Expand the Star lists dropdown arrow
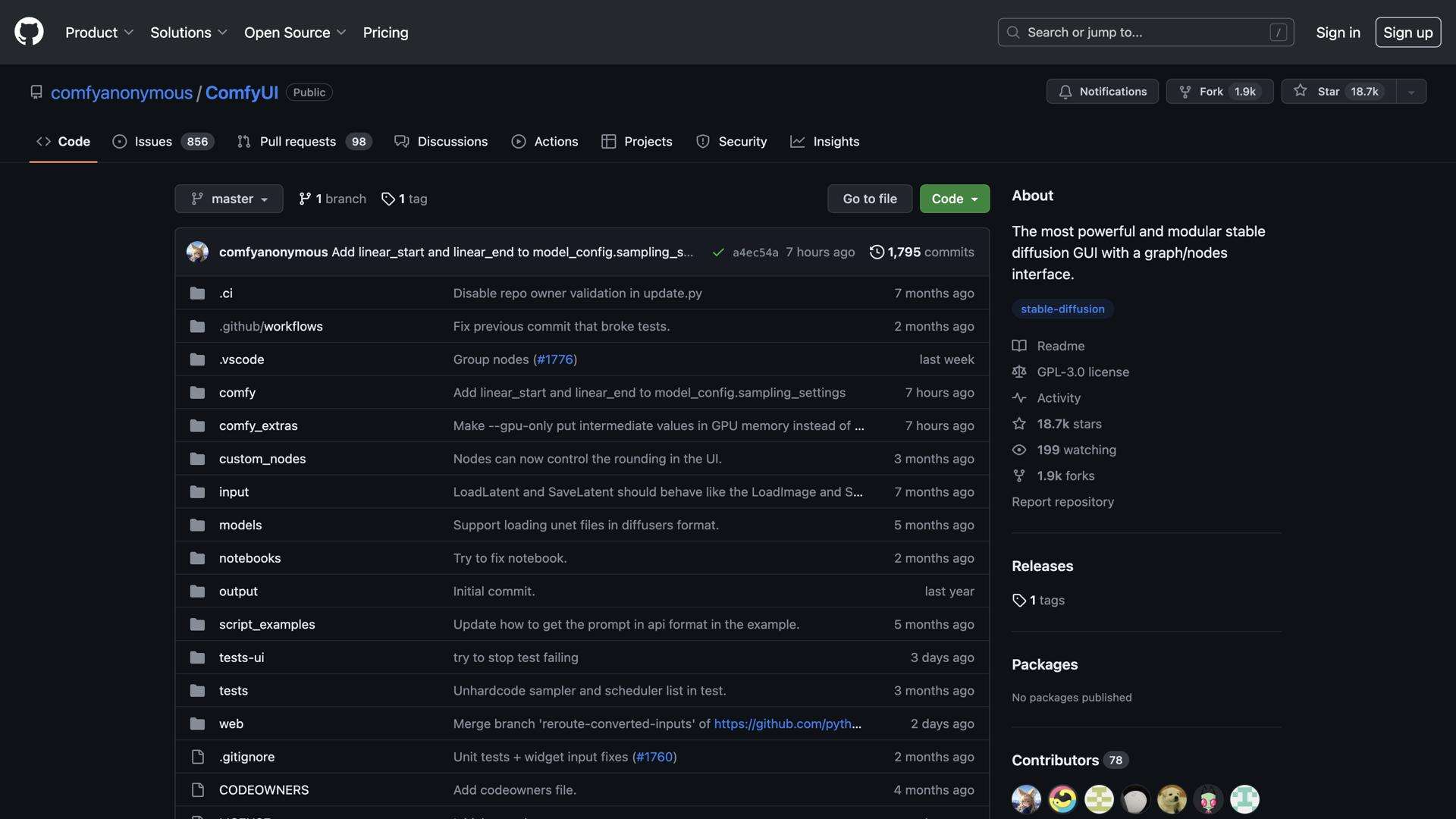 [x=1410, y=92]
